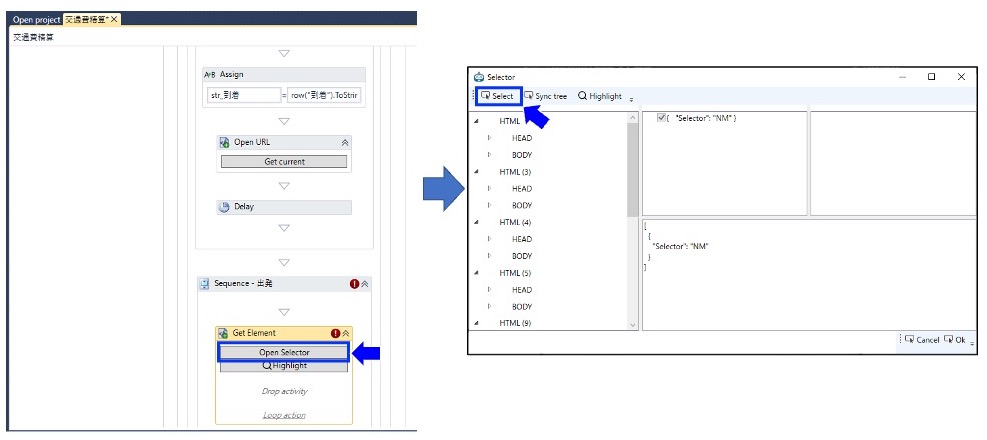This screenshot has height=440, width=987.
Task: Toggle the "Selector": "NM" checkbox
Action: [661, 118]
